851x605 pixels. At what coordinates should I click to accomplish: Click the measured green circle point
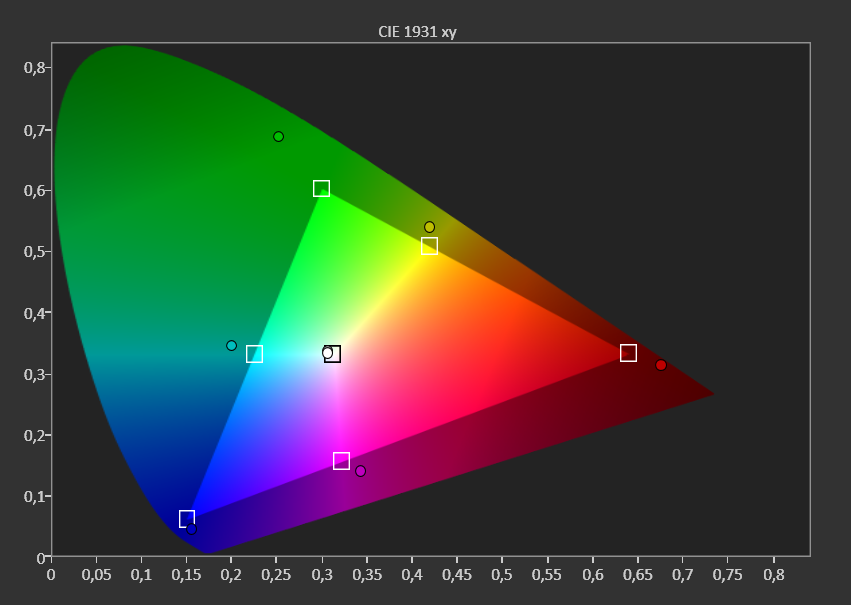click(278, 136)
